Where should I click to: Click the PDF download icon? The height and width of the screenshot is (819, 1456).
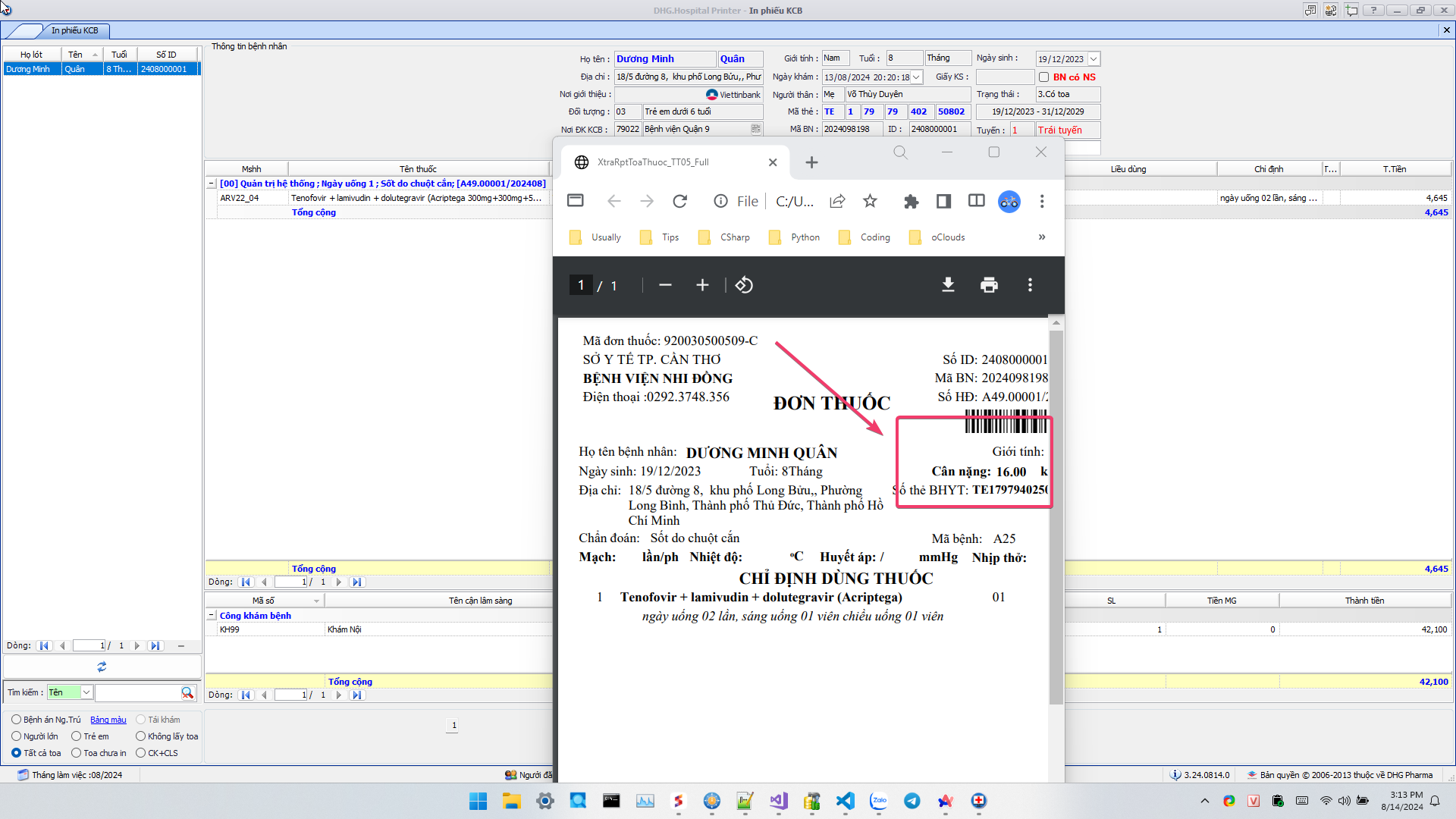[x=948, y=285]
